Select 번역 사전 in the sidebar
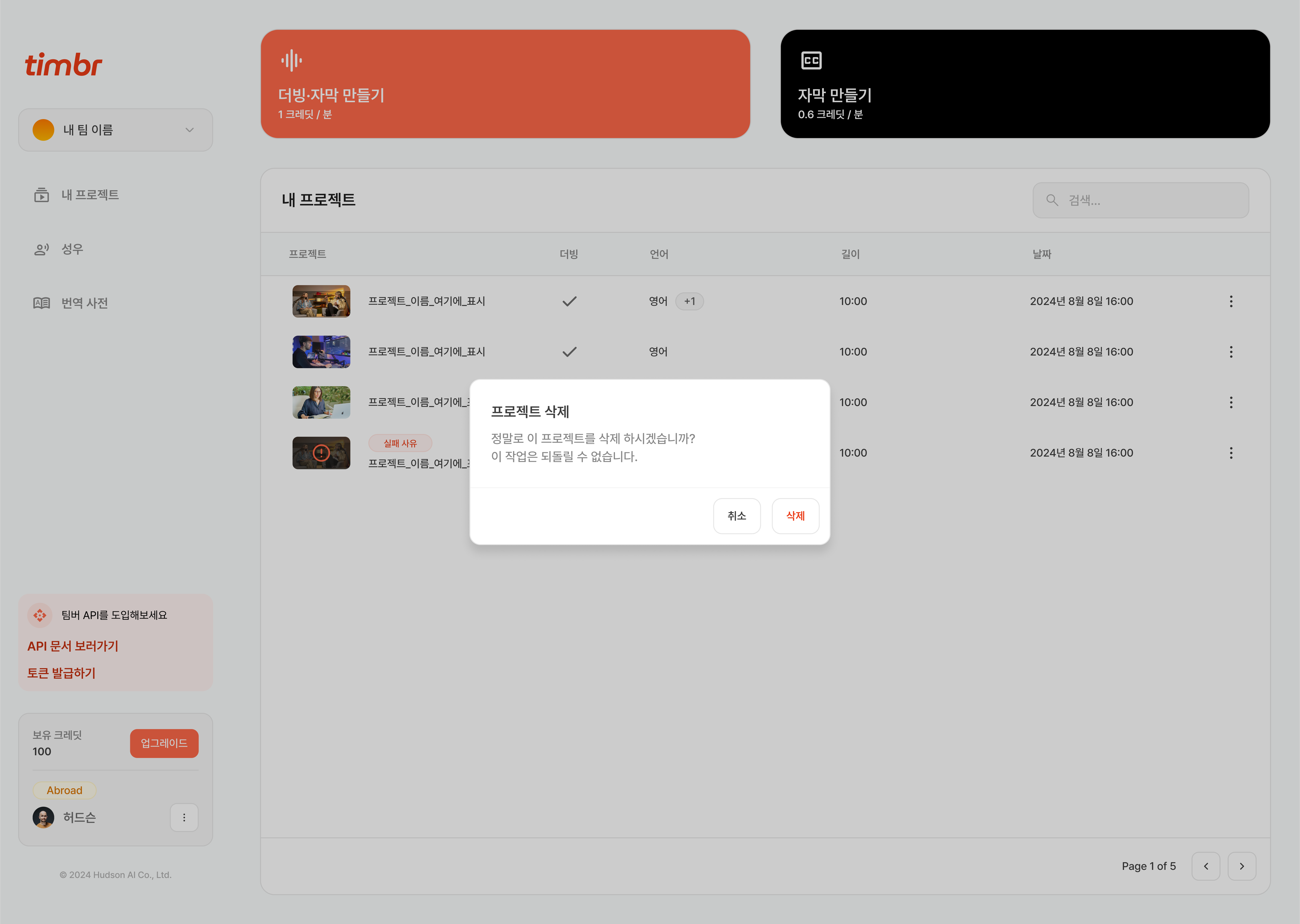 pos(84,303)
